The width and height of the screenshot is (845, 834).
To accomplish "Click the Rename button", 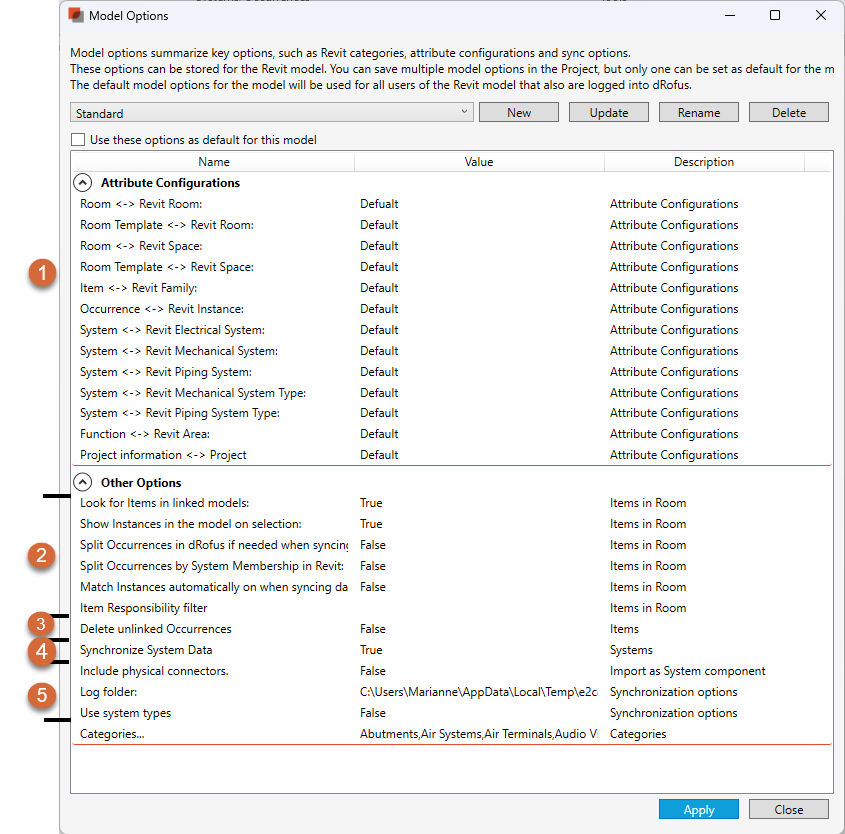I will point(699,113).
